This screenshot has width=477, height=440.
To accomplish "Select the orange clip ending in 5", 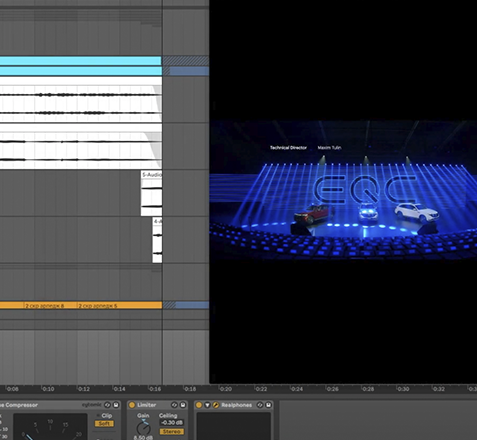I will 120,305.
